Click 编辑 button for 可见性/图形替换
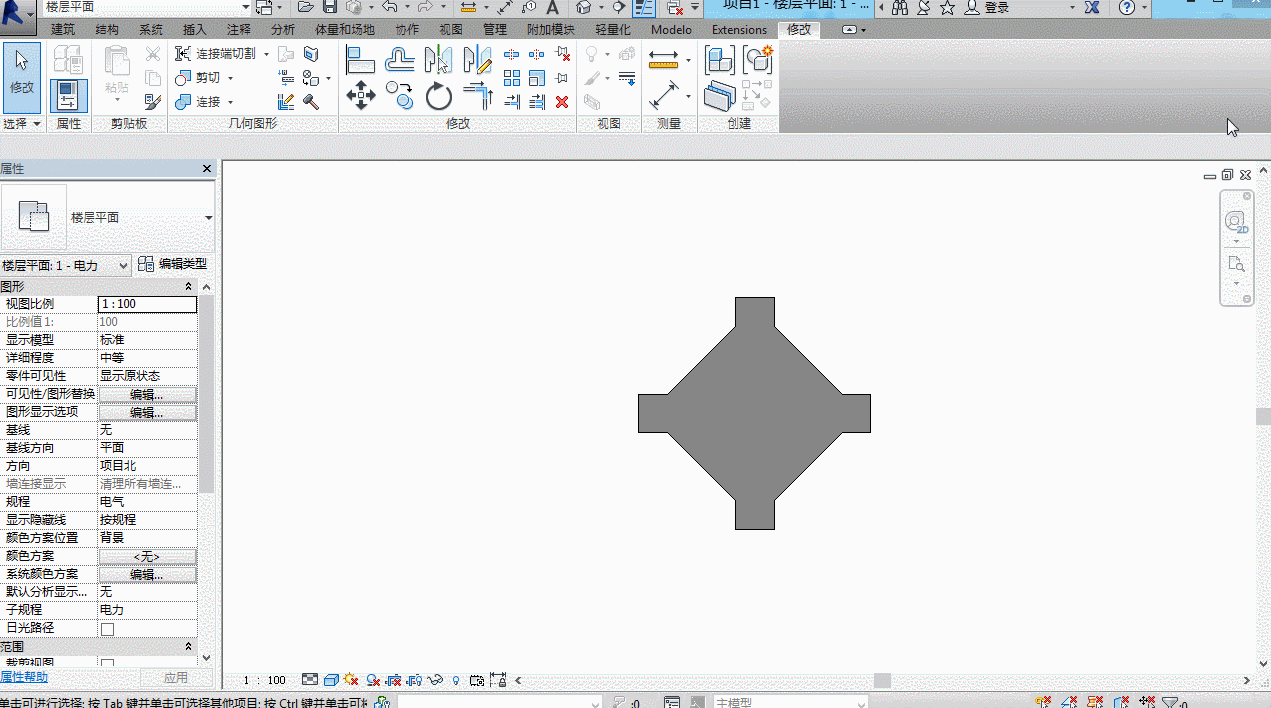This screenshot has height=708, width=1271. tap(147, 394)
